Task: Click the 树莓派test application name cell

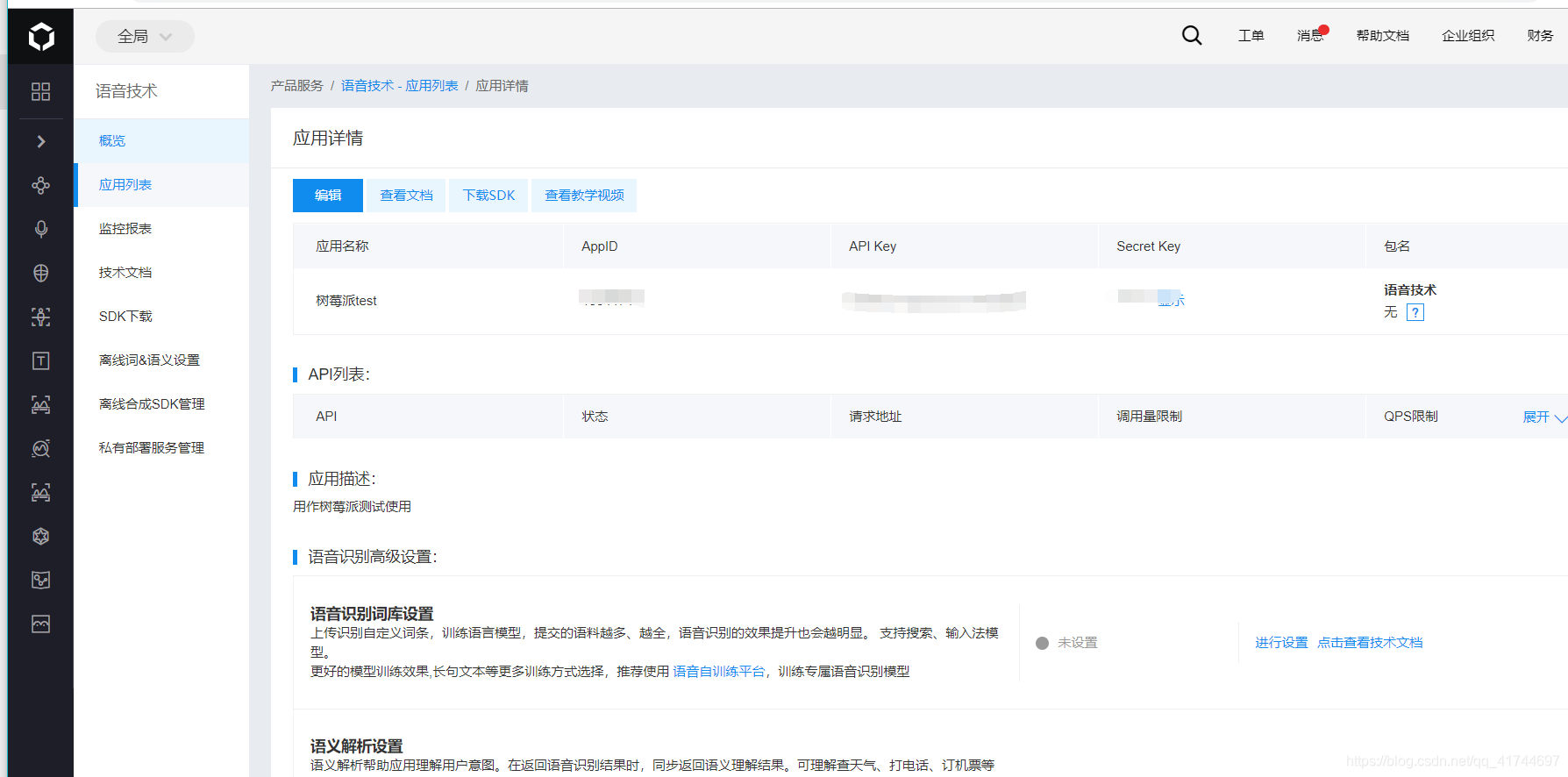Action: [346, 301]
